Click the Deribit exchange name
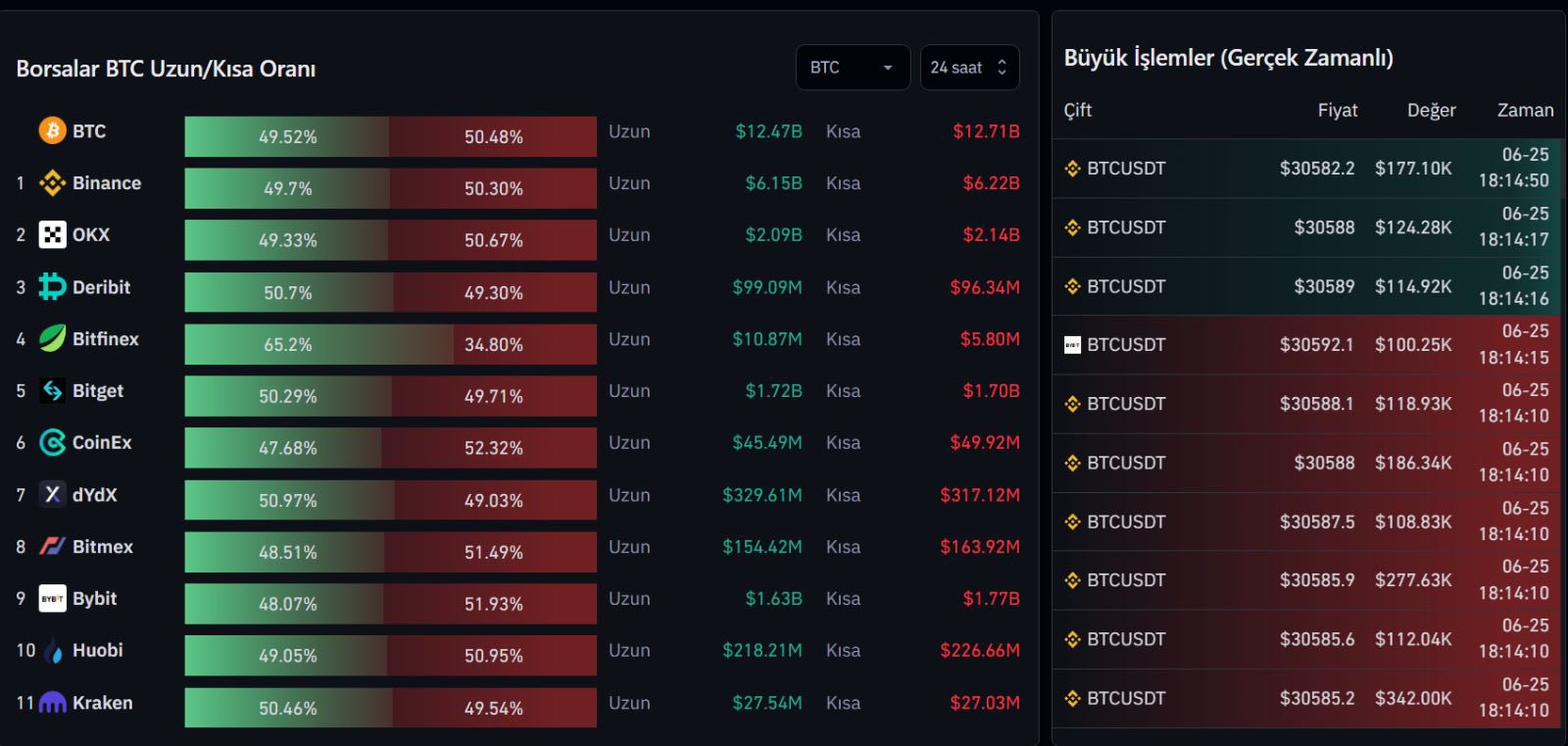The height and width of the screenshot is (746, 1568). (101, 286)
